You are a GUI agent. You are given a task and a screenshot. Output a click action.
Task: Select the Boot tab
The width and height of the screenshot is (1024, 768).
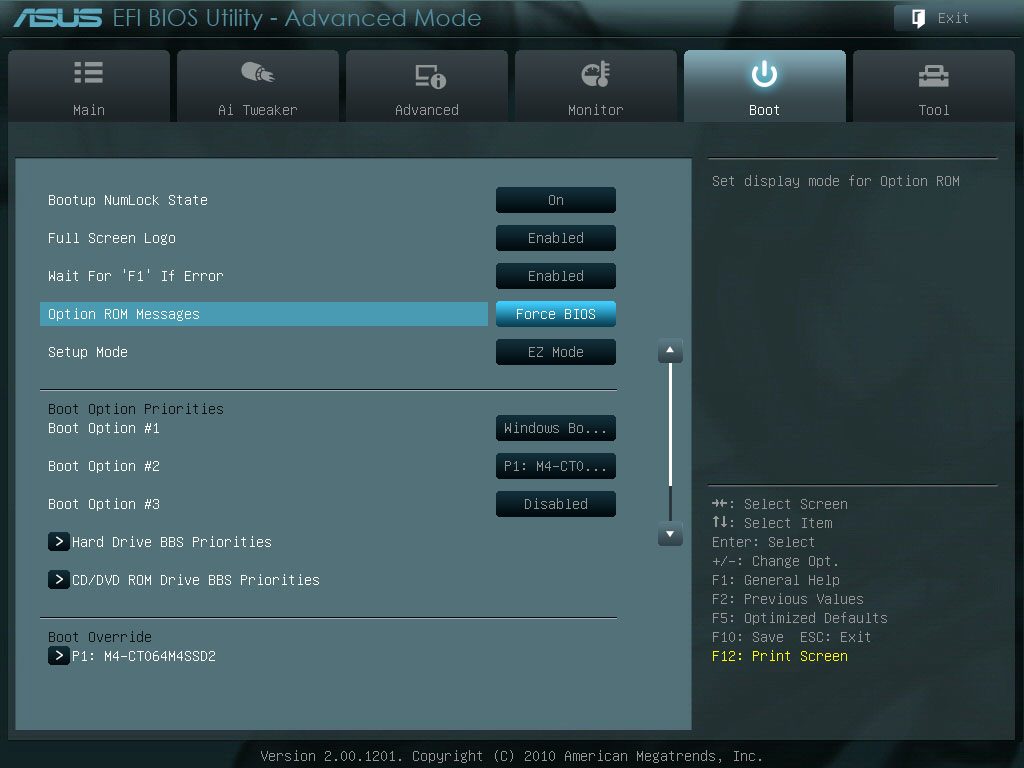[765, 86]
